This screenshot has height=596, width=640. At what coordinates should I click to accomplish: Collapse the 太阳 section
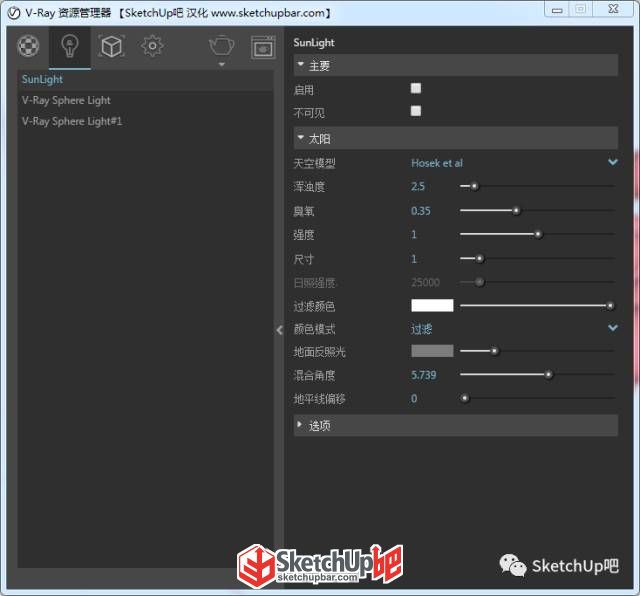(456, 138)
